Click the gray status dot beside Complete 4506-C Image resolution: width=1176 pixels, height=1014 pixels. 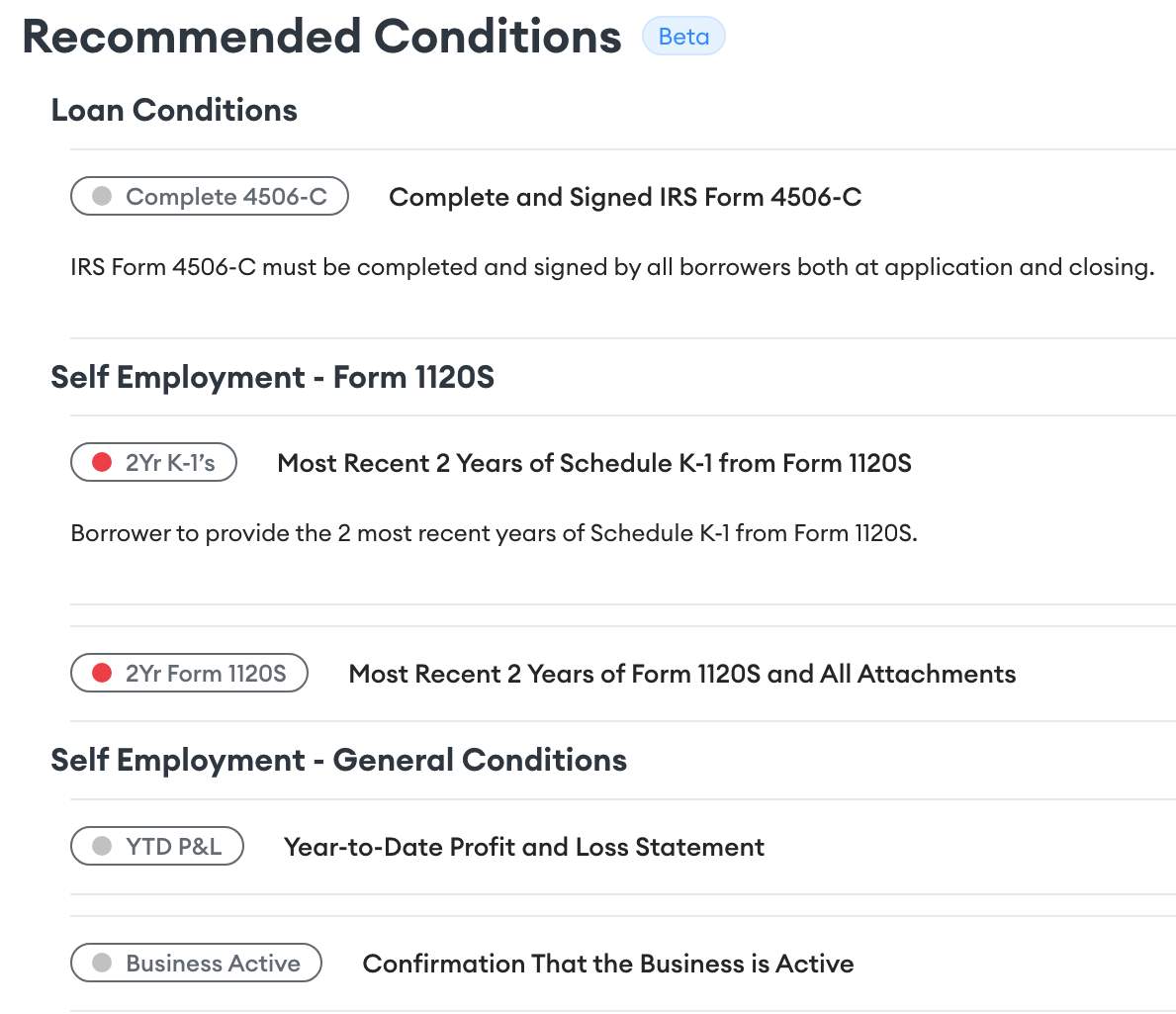pyautogui.click(x=102, y=197)
